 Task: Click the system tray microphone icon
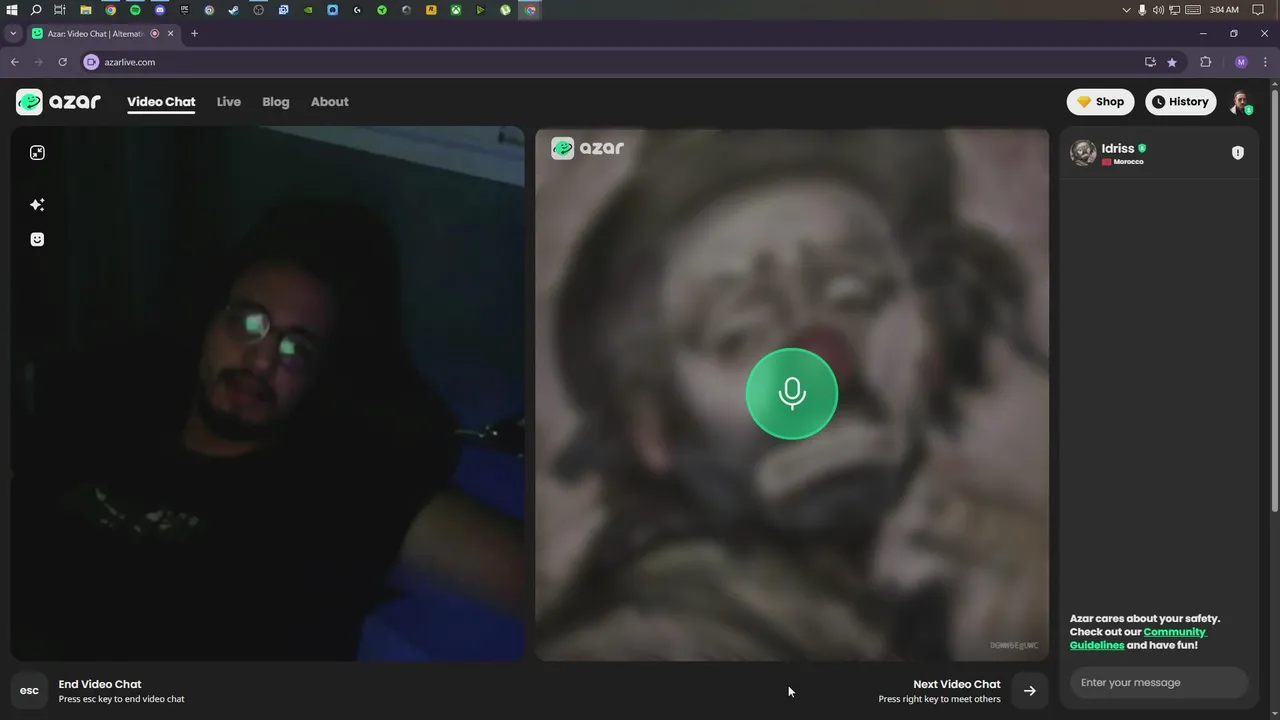tap(1142, 10)
